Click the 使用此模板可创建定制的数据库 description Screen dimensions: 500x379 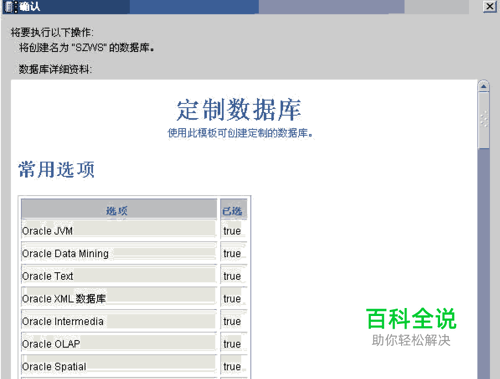pyautogui.click(x=240, y=133)
